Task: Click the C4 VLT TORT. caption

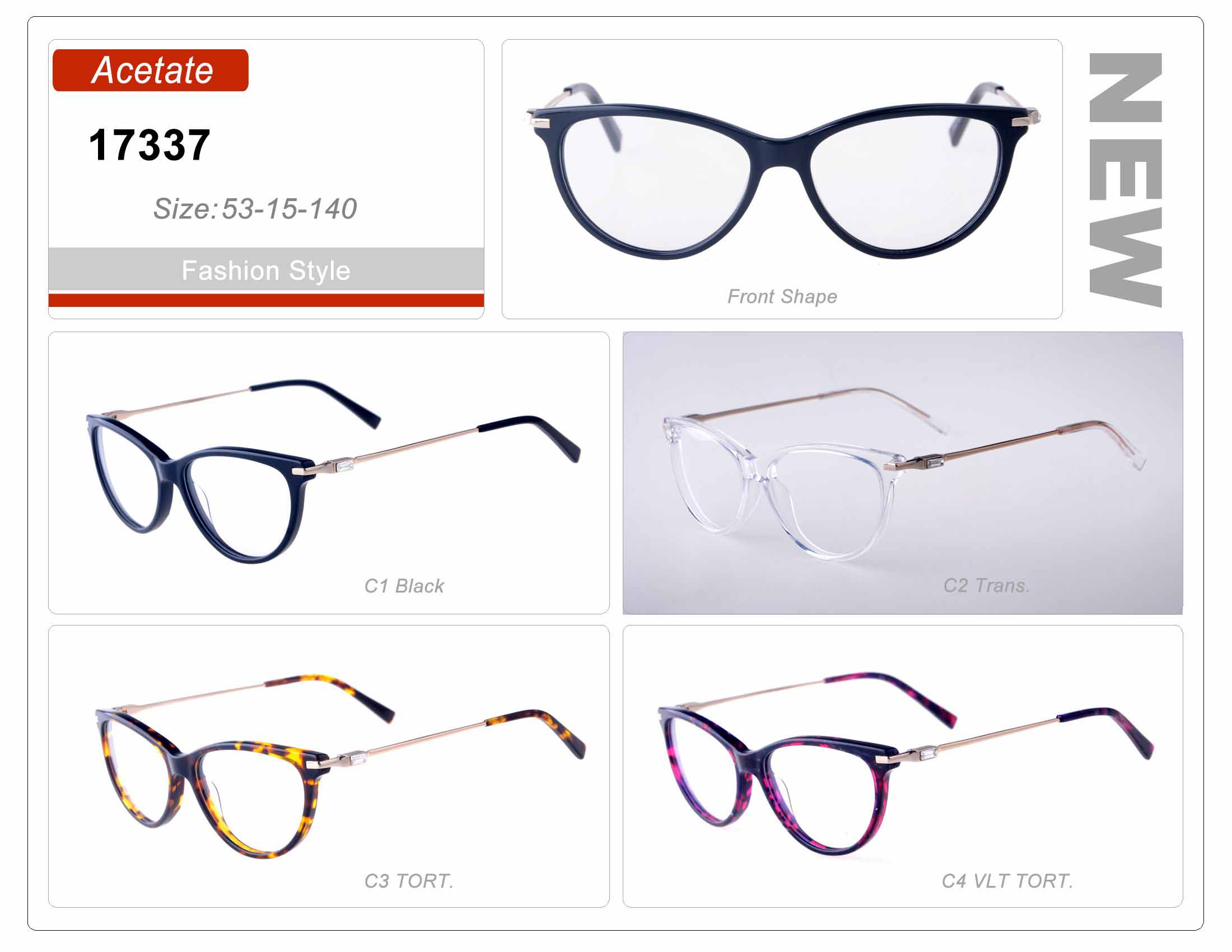Action: (x=1007, y=881)
